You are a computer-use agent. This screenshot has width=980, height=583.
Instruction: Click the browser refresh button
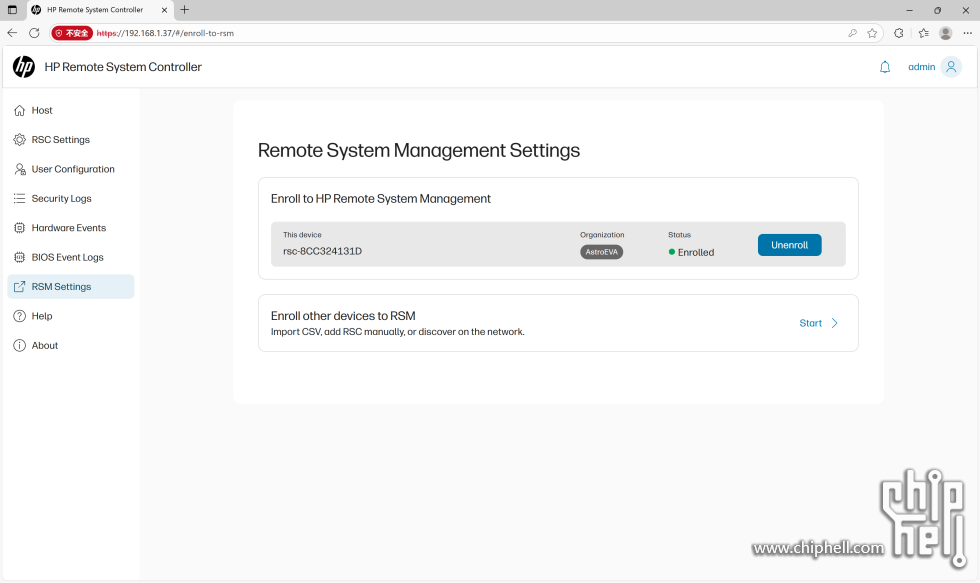coord(34,33)
